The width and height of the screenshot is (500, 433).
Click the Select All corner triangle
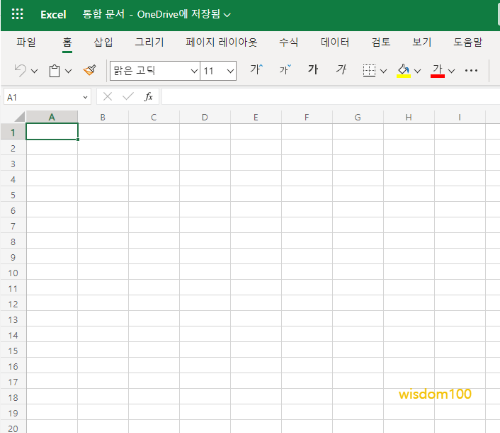(x=19, y=117)
